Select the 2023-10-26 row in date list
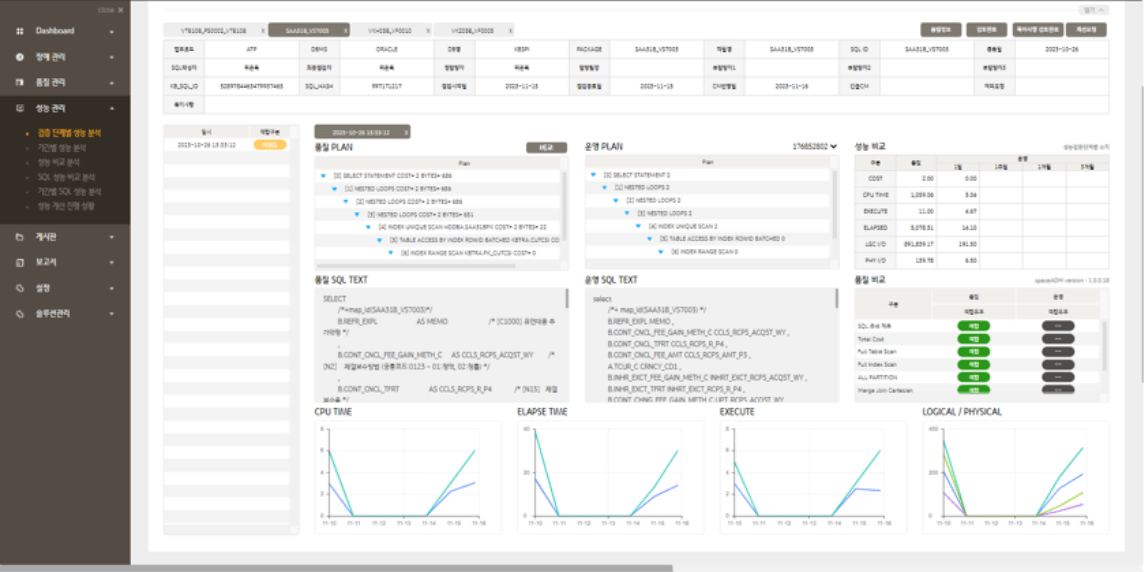 206,145
